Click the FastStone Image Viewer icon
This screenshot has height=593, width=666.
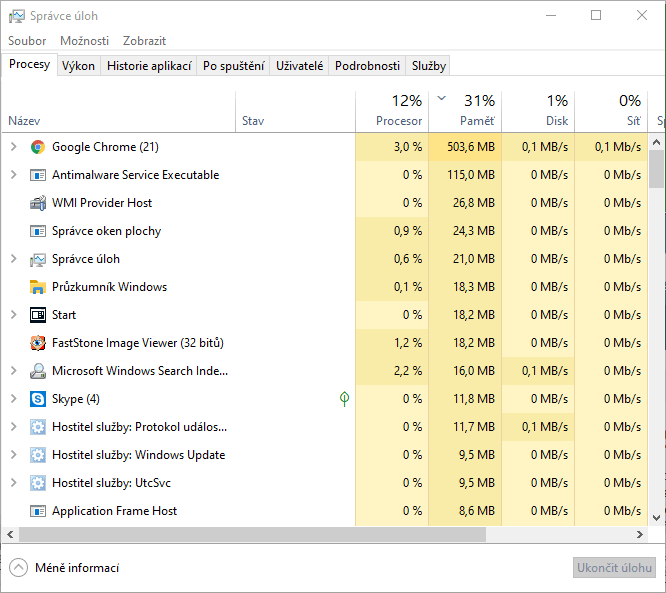point(38,343)
